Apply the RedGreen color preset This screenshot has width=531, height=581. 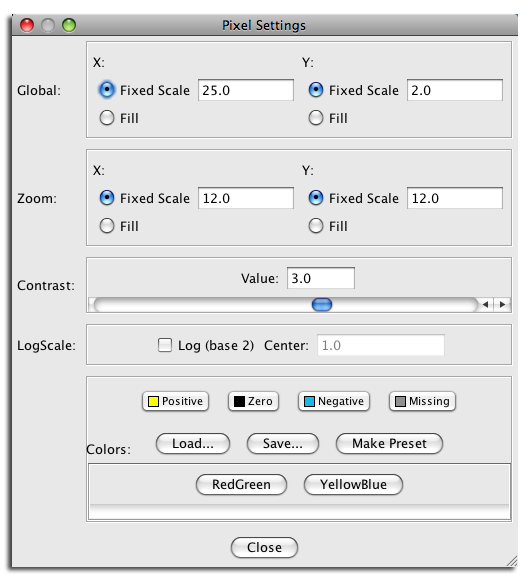(x=241, y=485)
